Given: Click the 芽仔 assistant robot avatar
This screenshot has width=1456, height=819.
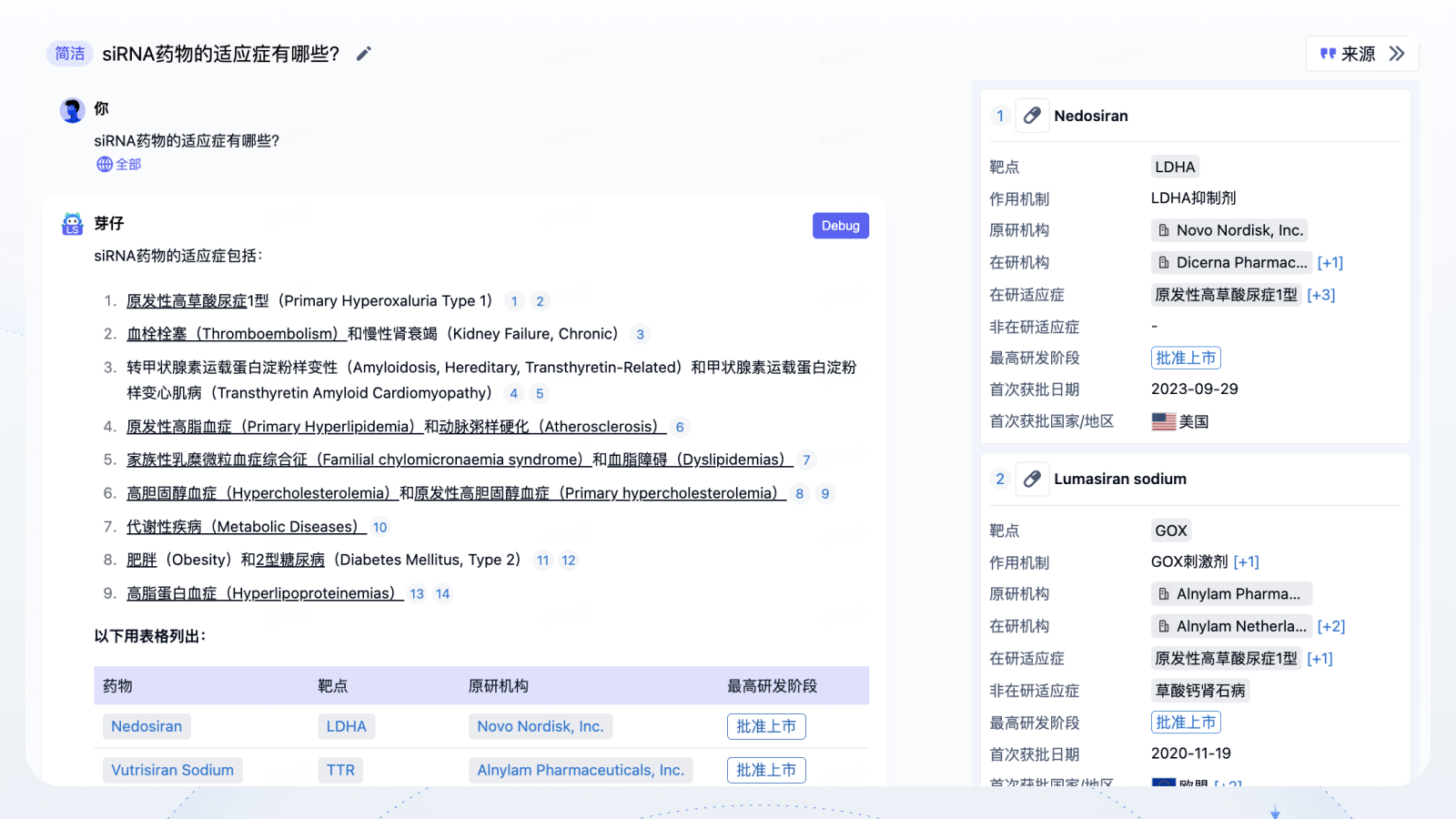Looking at the screenshot, I should click(x=73, y=224).
